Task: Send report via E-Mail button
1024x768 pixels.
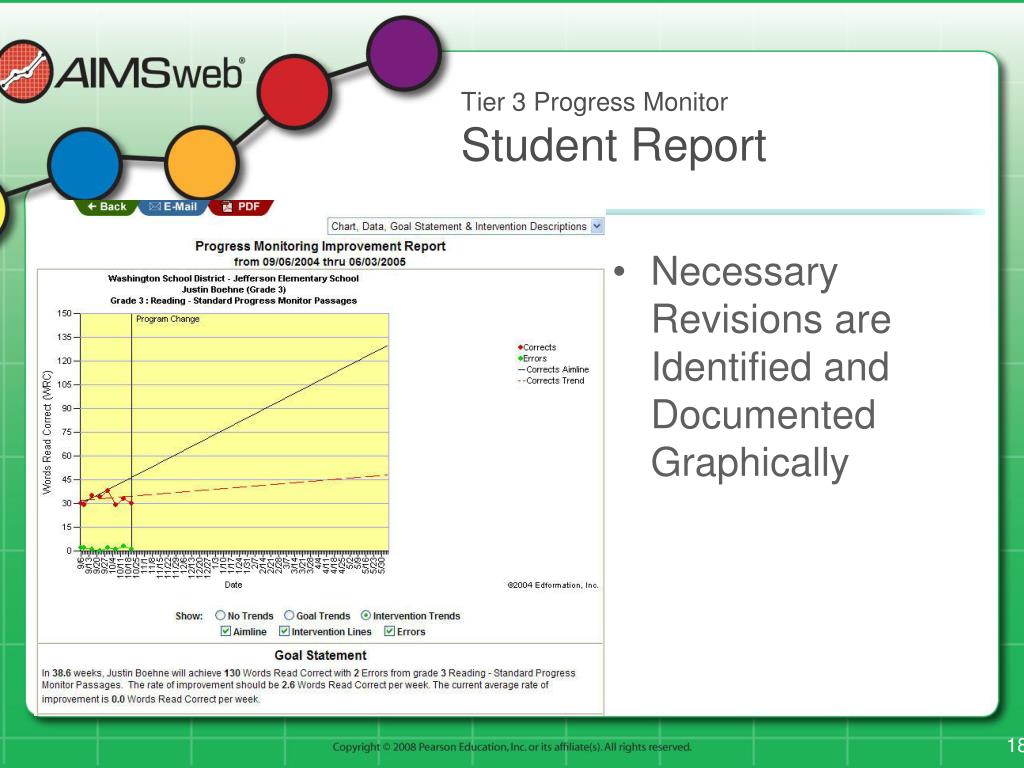Action: coord(173,207)
